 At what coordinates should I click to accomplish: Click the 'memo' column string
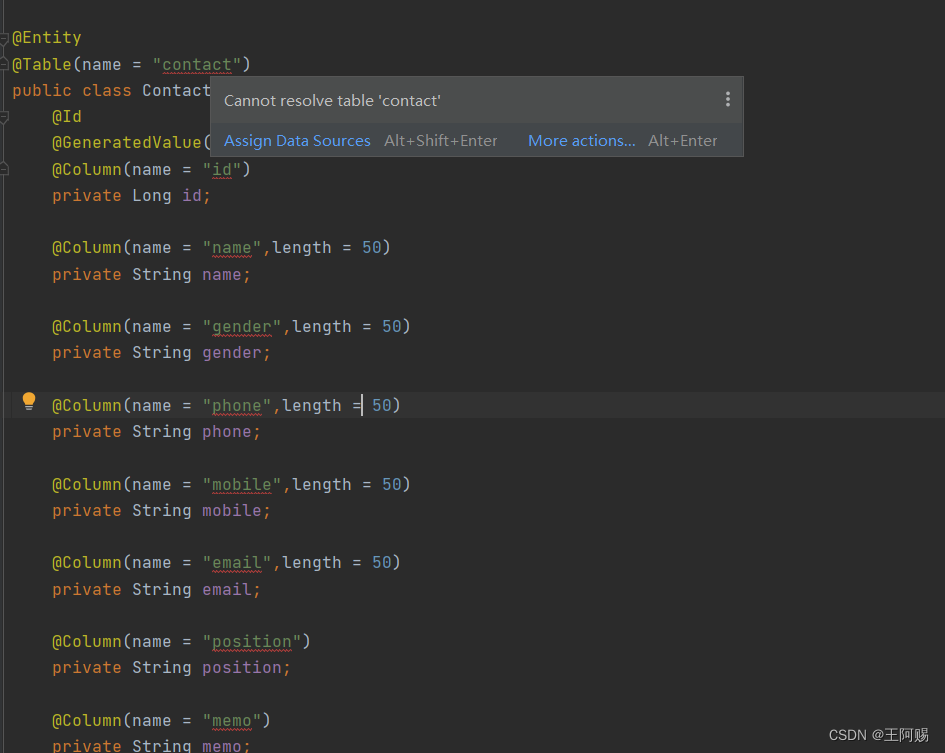231,720
